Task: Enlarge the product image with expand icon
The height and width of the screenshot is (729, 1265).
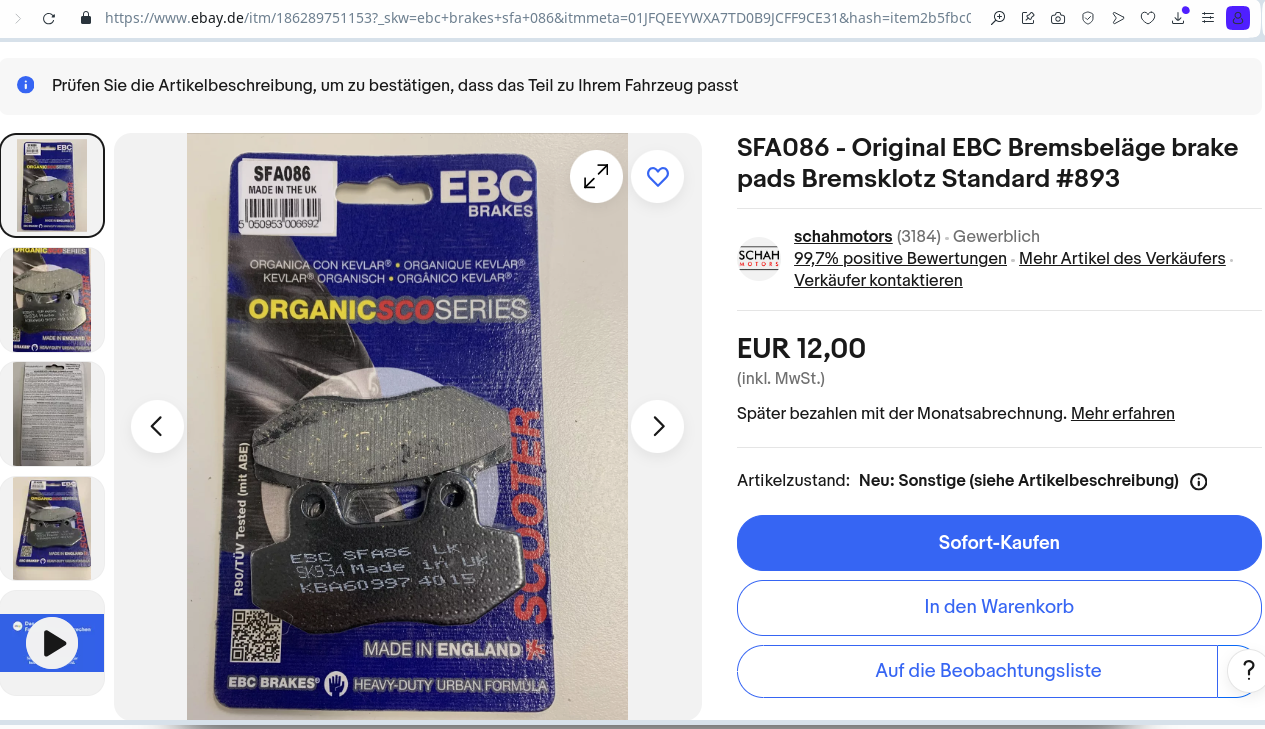Action: coord(596,177)
